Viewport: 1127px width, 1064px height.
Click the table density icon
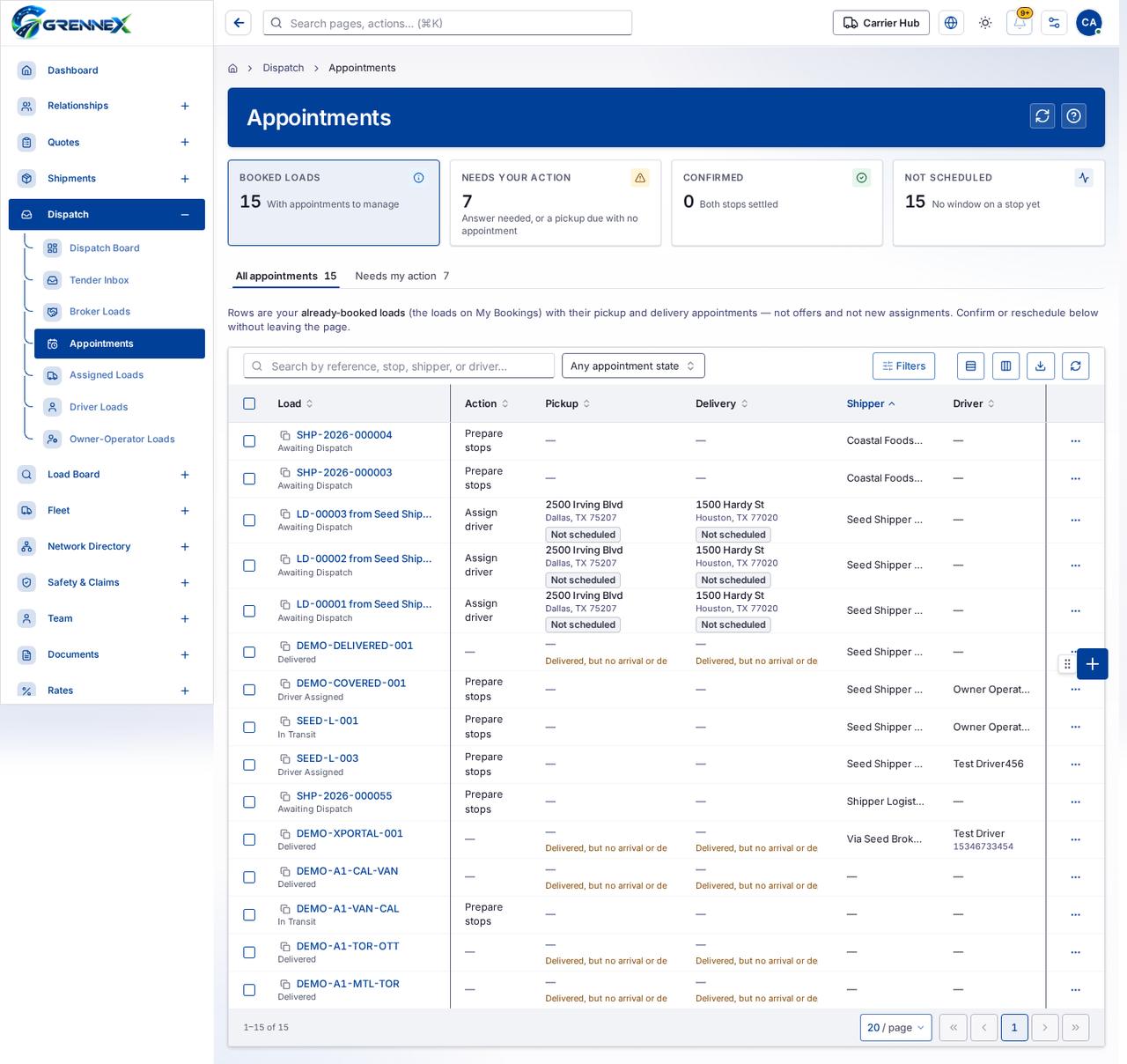click(x=970, y=366)
